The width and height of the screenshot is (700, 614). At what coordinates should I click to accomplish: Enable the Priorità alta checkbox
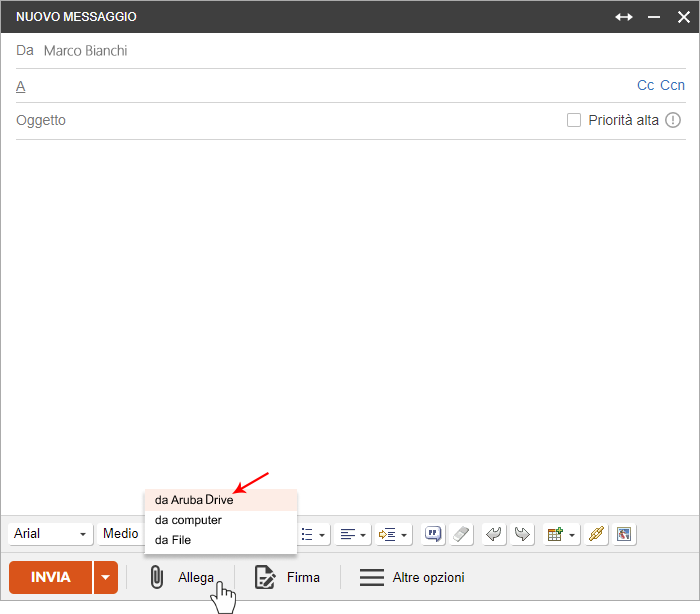coord(574,120)
